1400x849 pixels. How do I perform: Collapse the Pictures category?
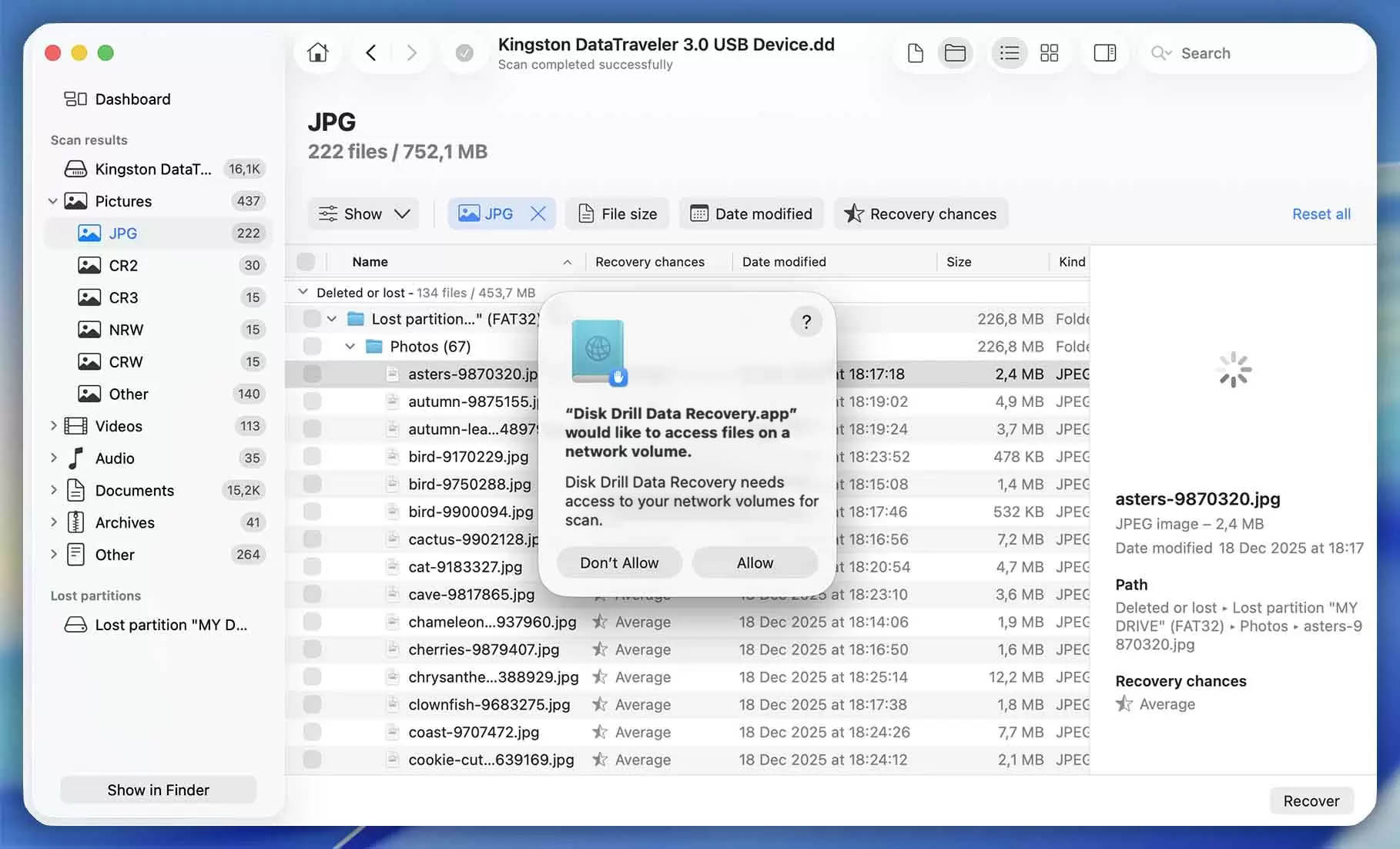click(52, 201)
